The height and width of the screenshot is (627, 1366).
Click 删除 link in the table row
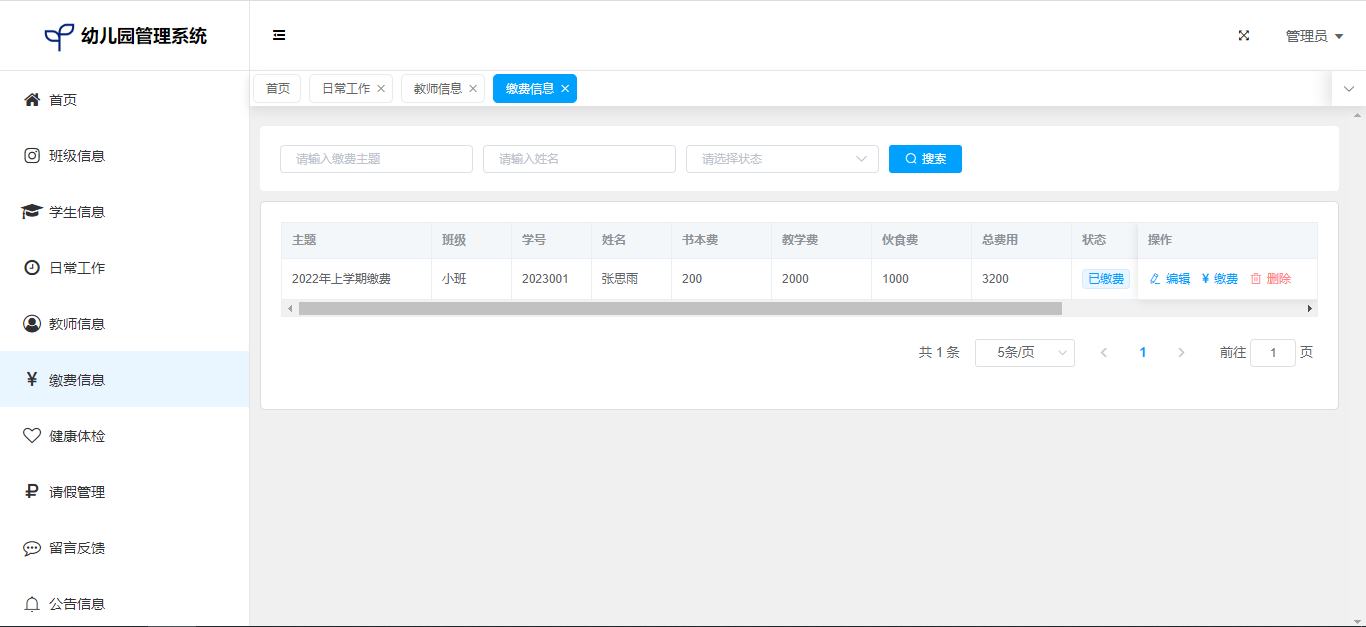click(x=1271, y=279)
